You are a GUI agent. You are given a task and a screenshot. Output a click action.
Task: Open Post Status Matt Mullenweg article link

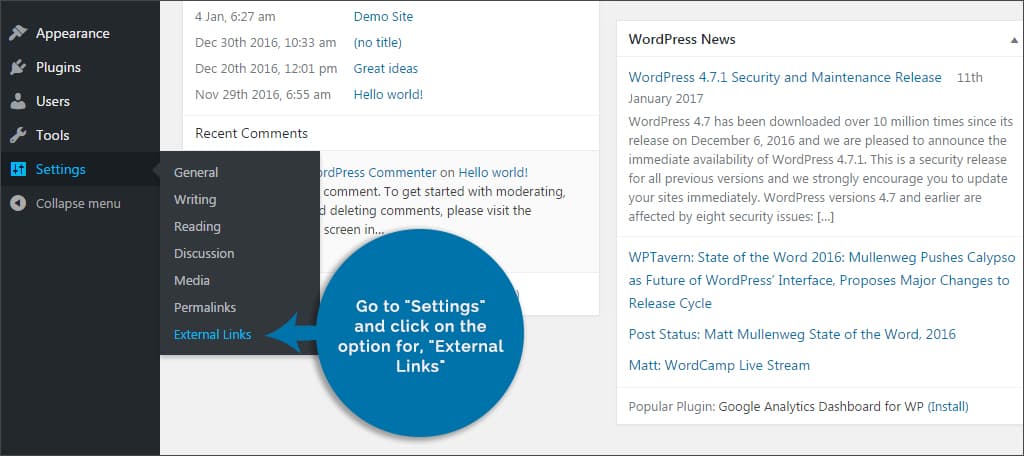pyautogui.click(x=792, y=334)
